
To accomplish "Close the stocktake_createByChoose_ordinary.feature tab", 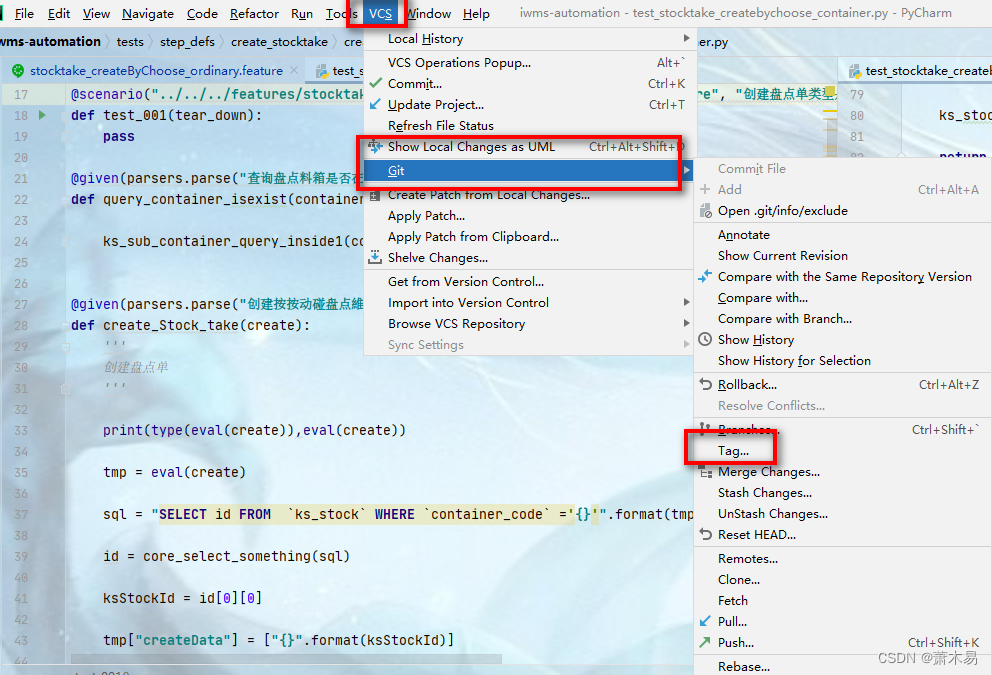I will [x=294, y=70].
